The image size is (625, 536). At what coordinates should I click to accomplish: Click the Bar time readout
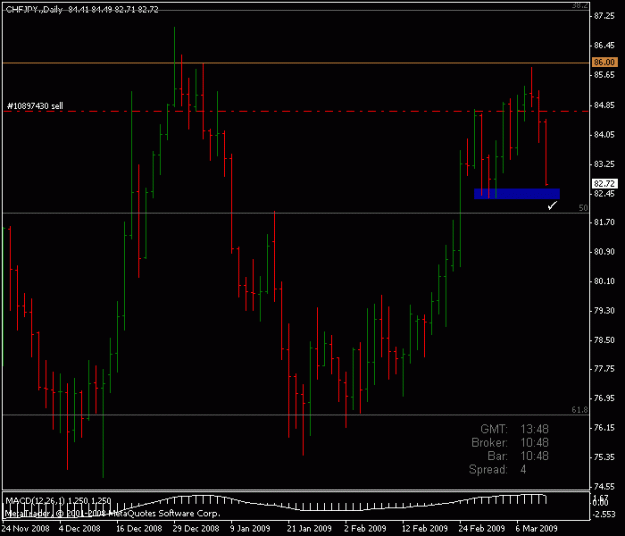(518, 456)
